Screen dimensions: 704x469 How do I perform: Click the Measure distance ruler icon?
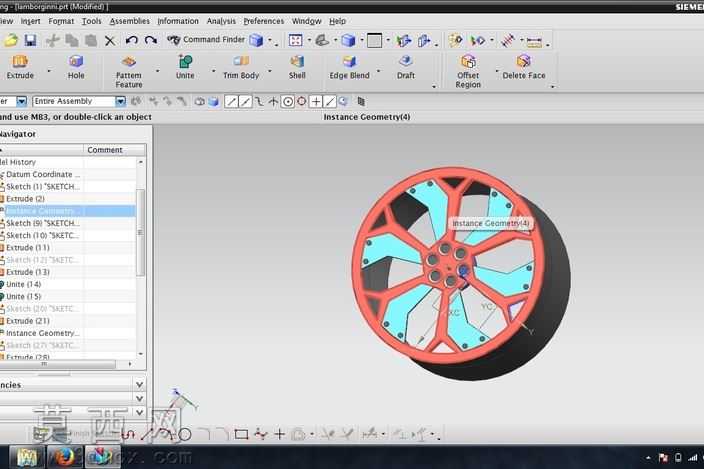[534, 41]
